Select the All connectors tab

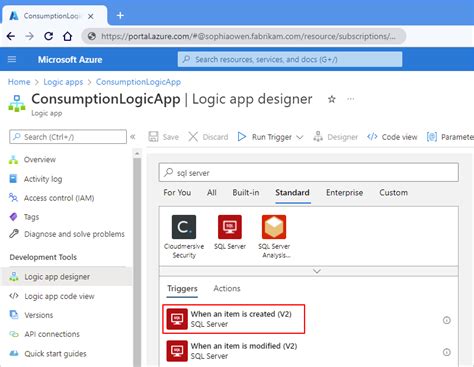pyautogui.click(x=212, y=193)
